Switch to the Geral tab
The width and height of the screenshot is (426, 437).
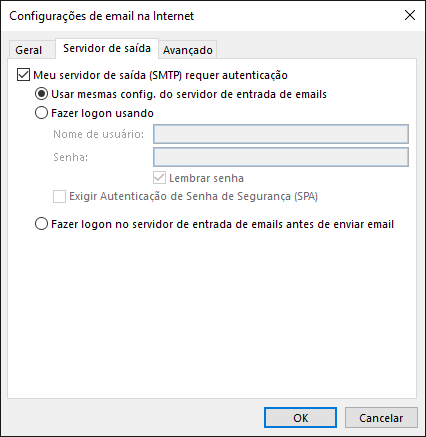pyautogui.click(x=29, y=50)
